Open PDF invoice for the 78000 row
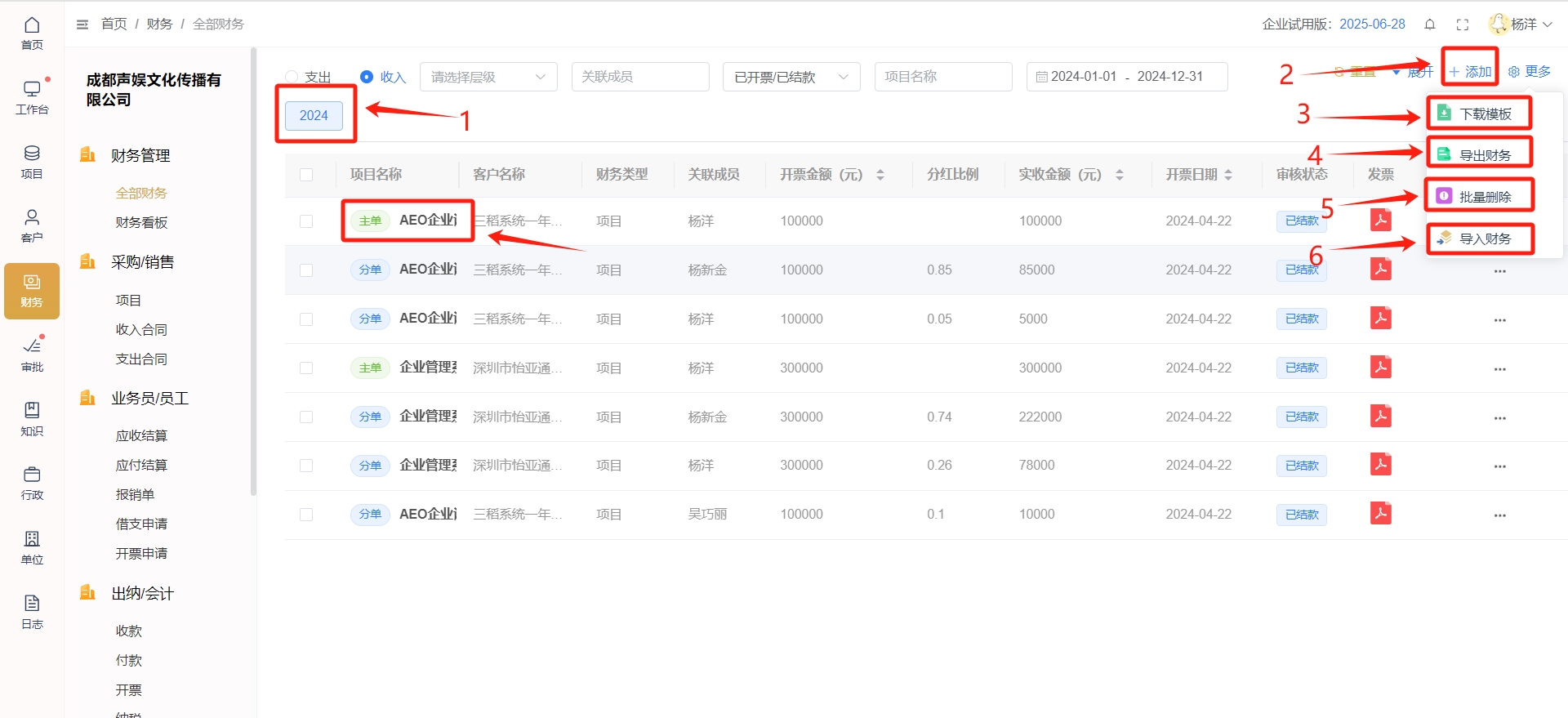Viewport: 1568px width, 718px height. (x=1381, y=465)
